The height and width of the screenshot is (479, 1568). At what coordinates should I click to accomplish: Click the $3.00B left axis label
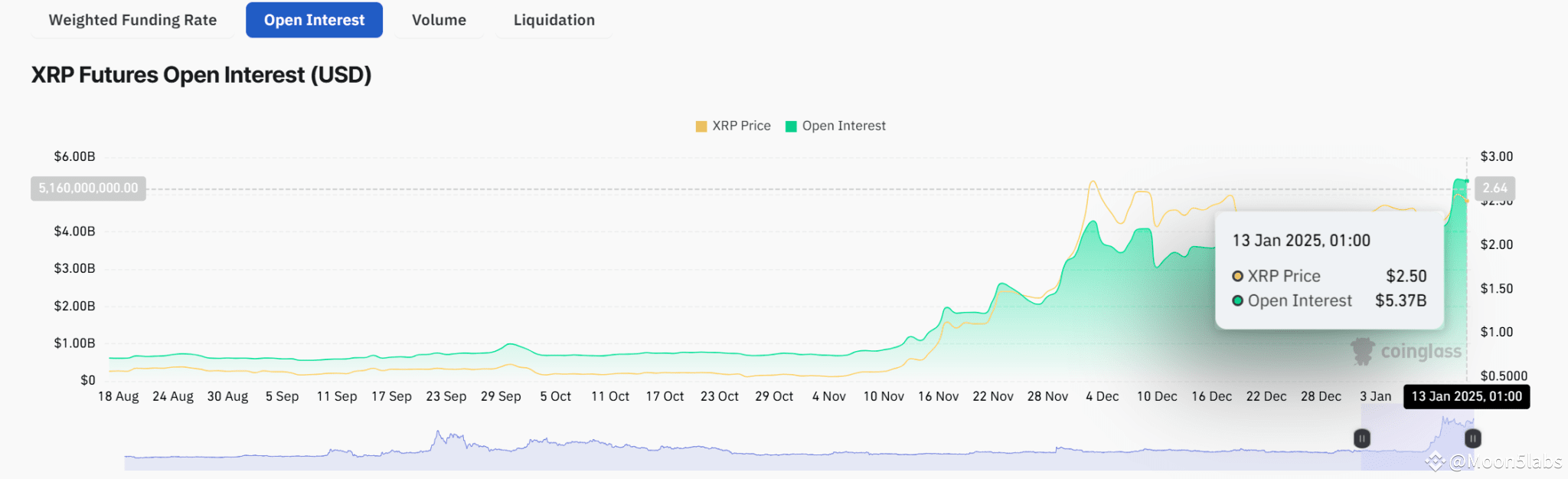(74, 269)
